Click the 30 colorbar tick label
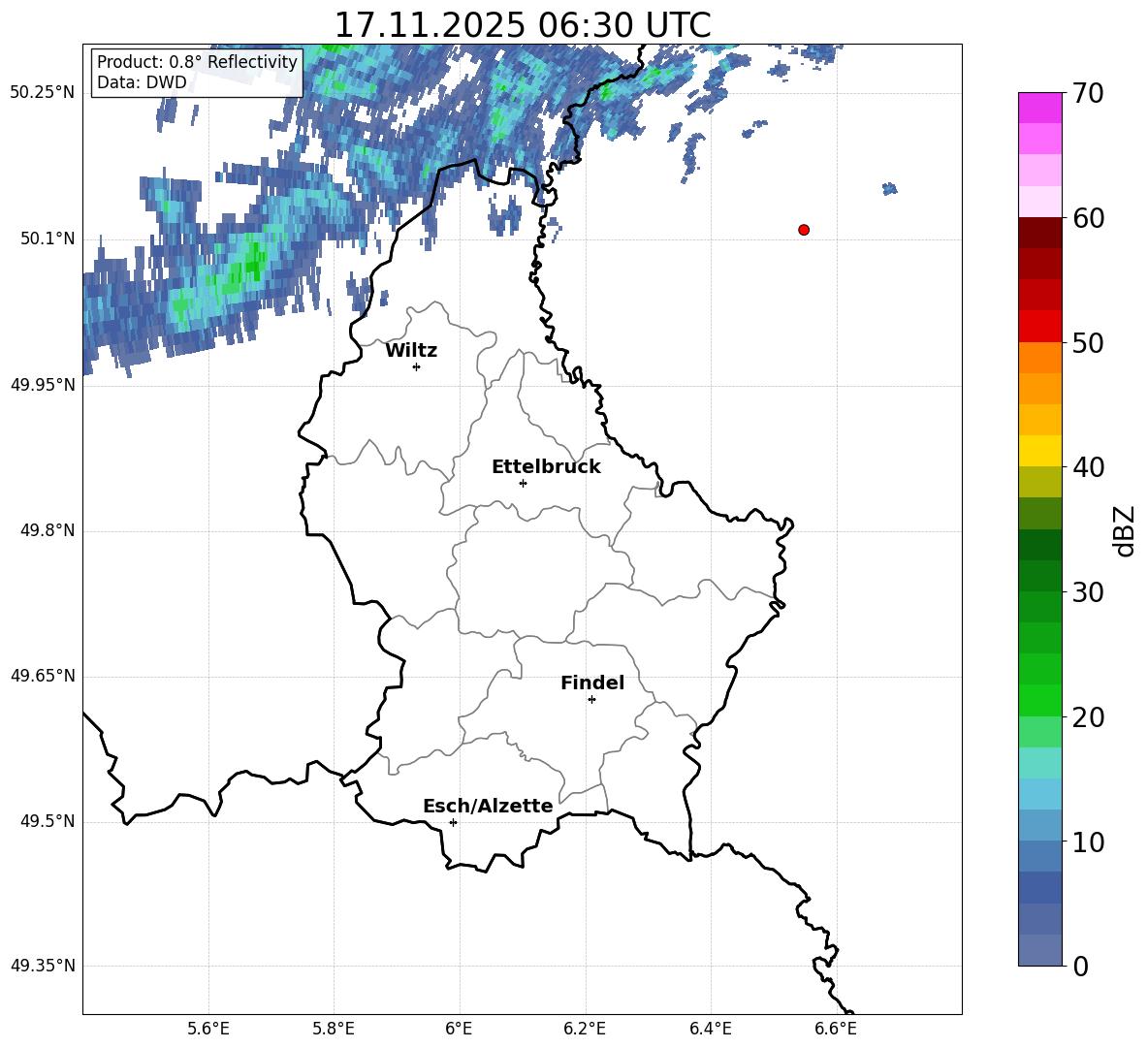Screen dimensions: 1148x1048 point(1088,592)
